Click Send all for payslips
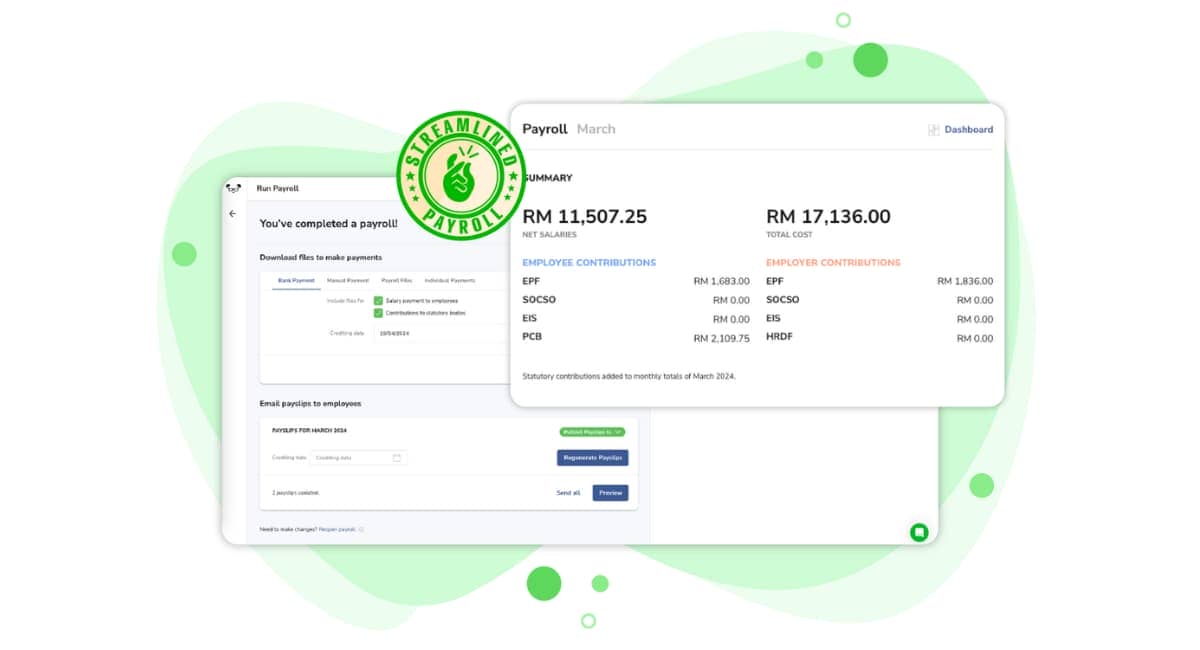Image resolution: width=1200 pixels, height=650 pixels. [x=567, y=492]
